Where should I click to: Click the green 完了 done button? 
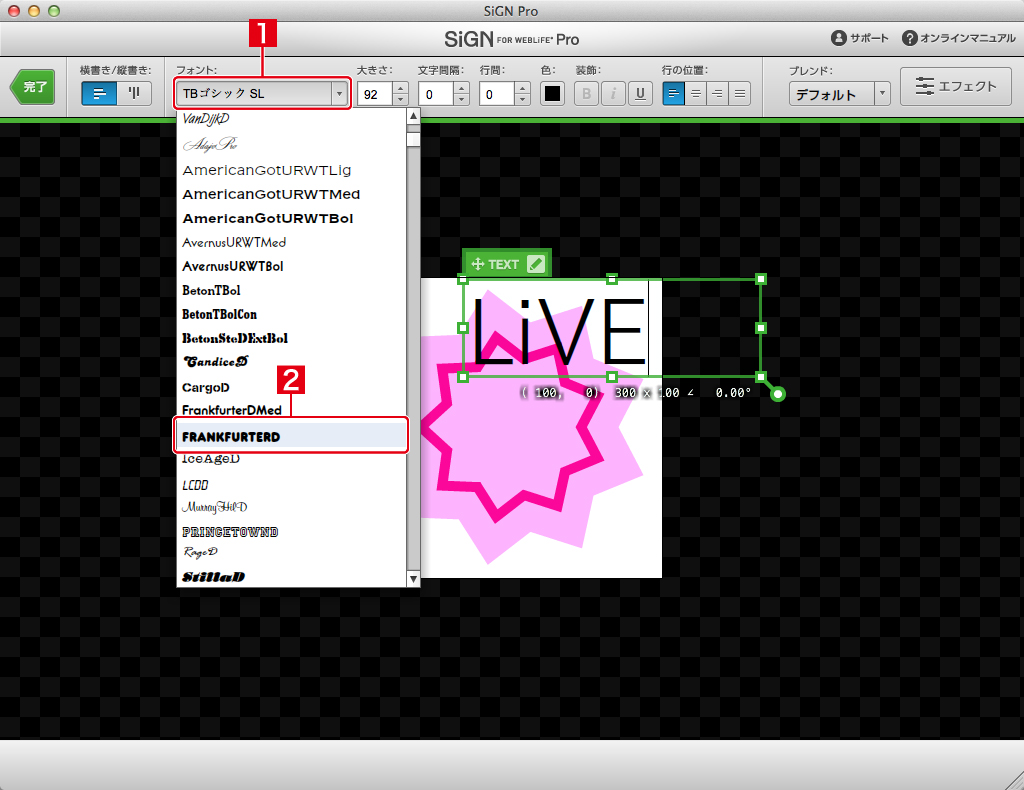point(33,87)
